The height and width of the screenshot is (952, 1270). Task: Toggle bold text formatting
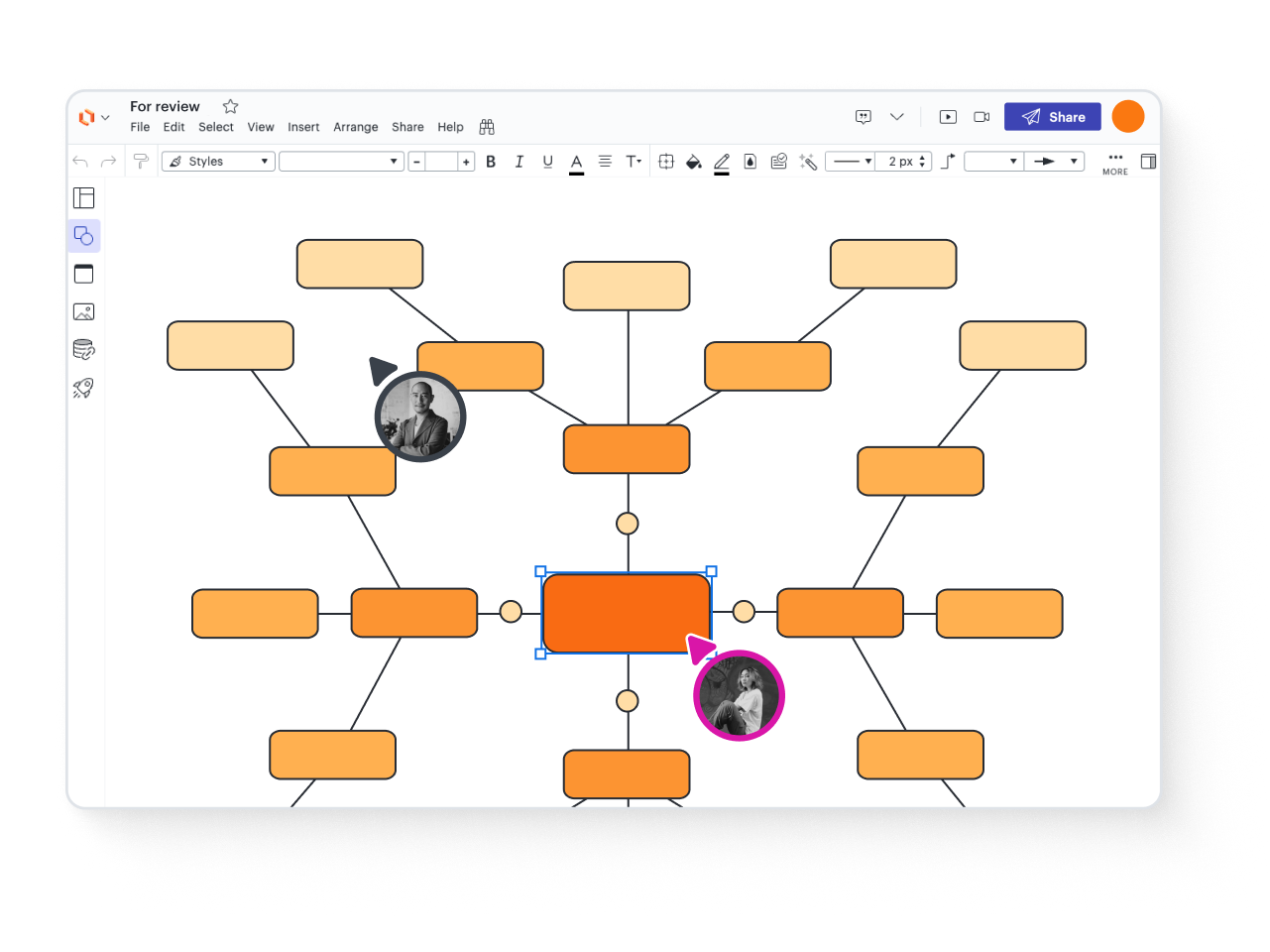(x=491, y=162)
